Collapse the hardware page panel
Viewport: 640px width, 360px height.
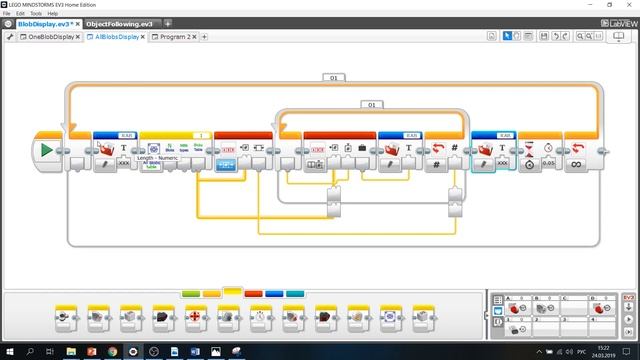pos(486,315)
